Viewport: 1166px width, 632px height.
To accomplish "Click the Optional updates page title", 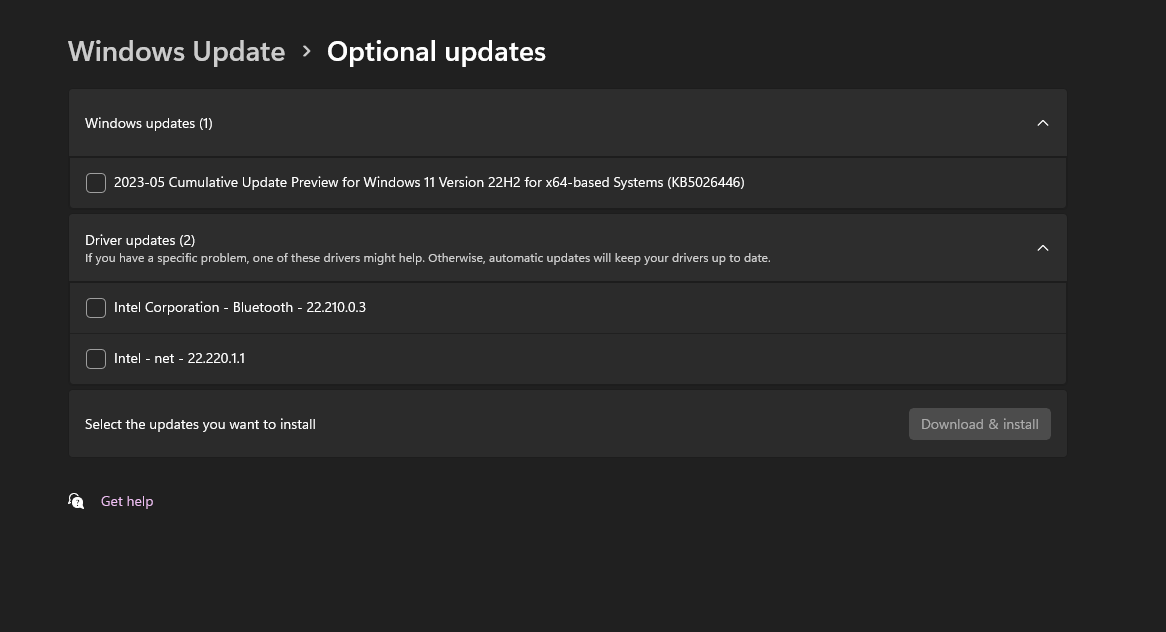I will click(x=437, y=51).
